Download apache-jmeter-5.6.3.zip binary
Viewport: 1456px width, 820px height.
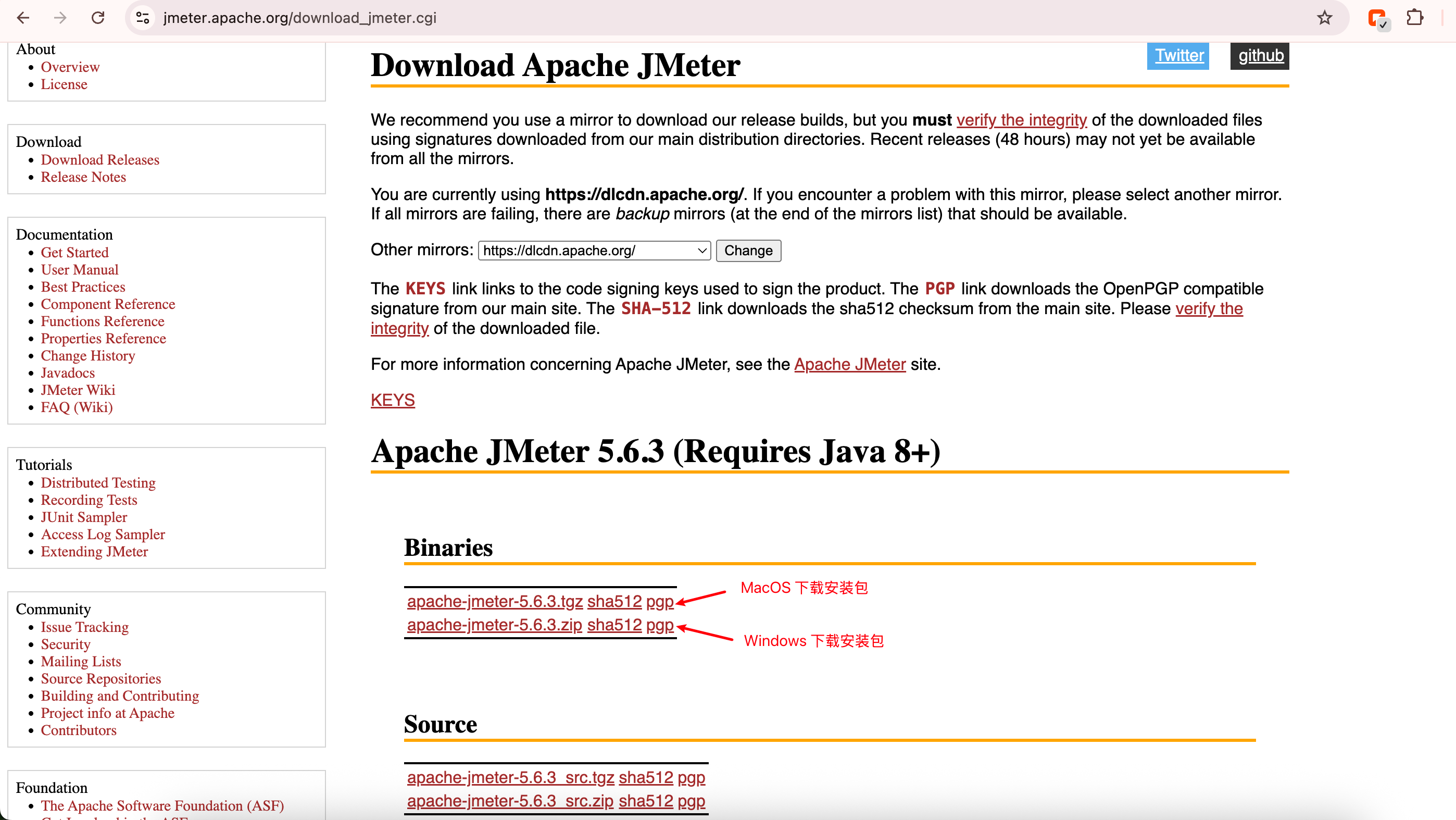[495, 625]
